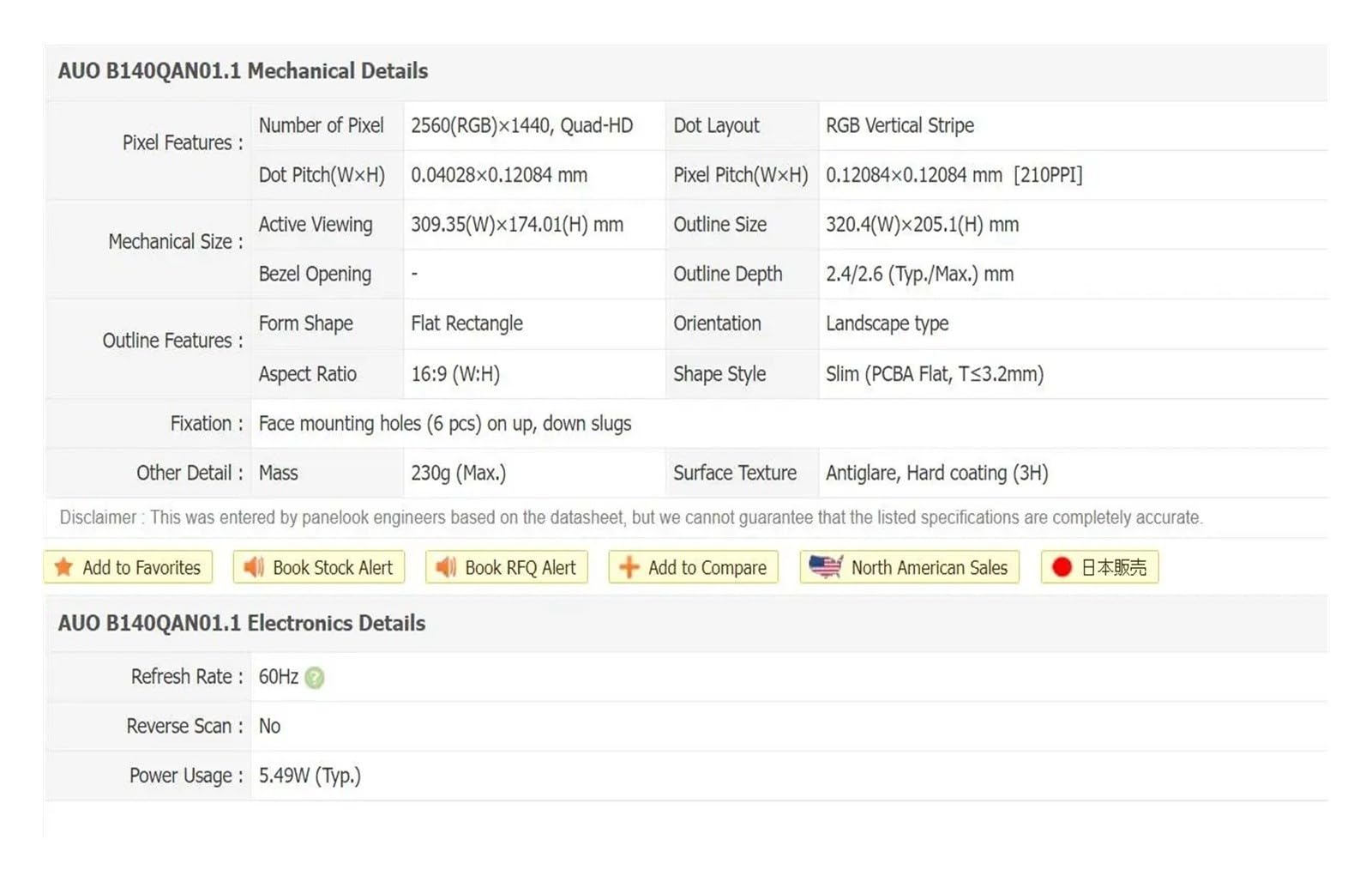Select the 230g (Max.) mass value
Screen dimensions: 1372x882
tap(458, 474)
